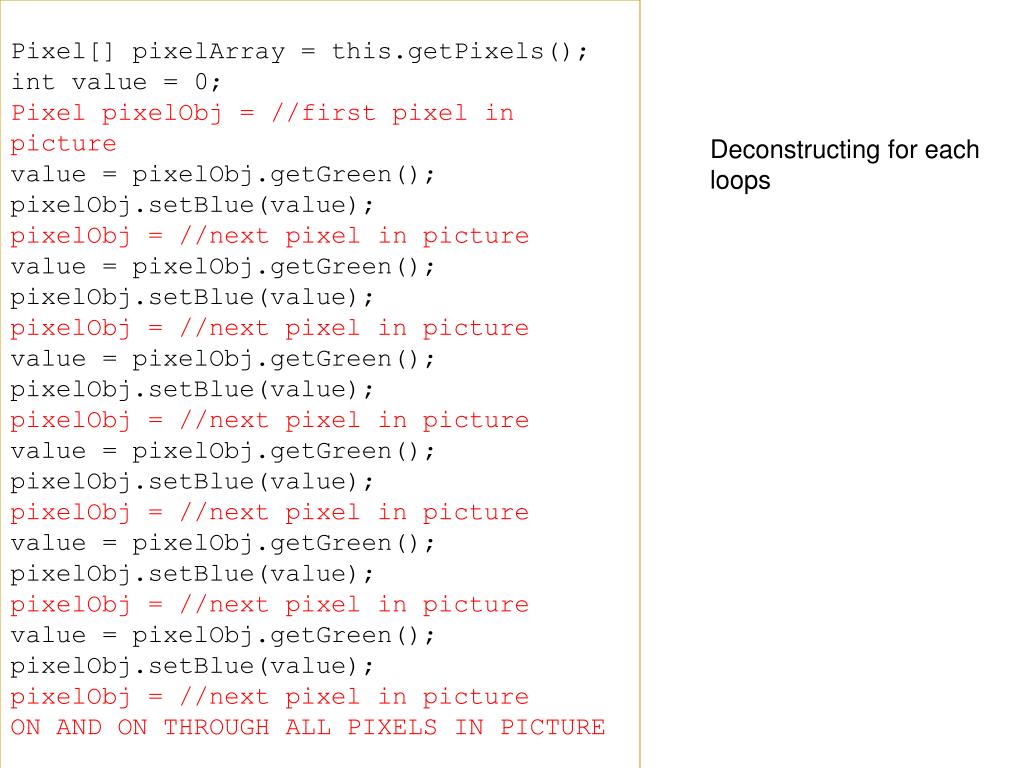This screenshot has width=1024, height=768.
Task: Click the 'Pixel[] pixelArray = this.getPixels();' line
Action: click(299, 52)
